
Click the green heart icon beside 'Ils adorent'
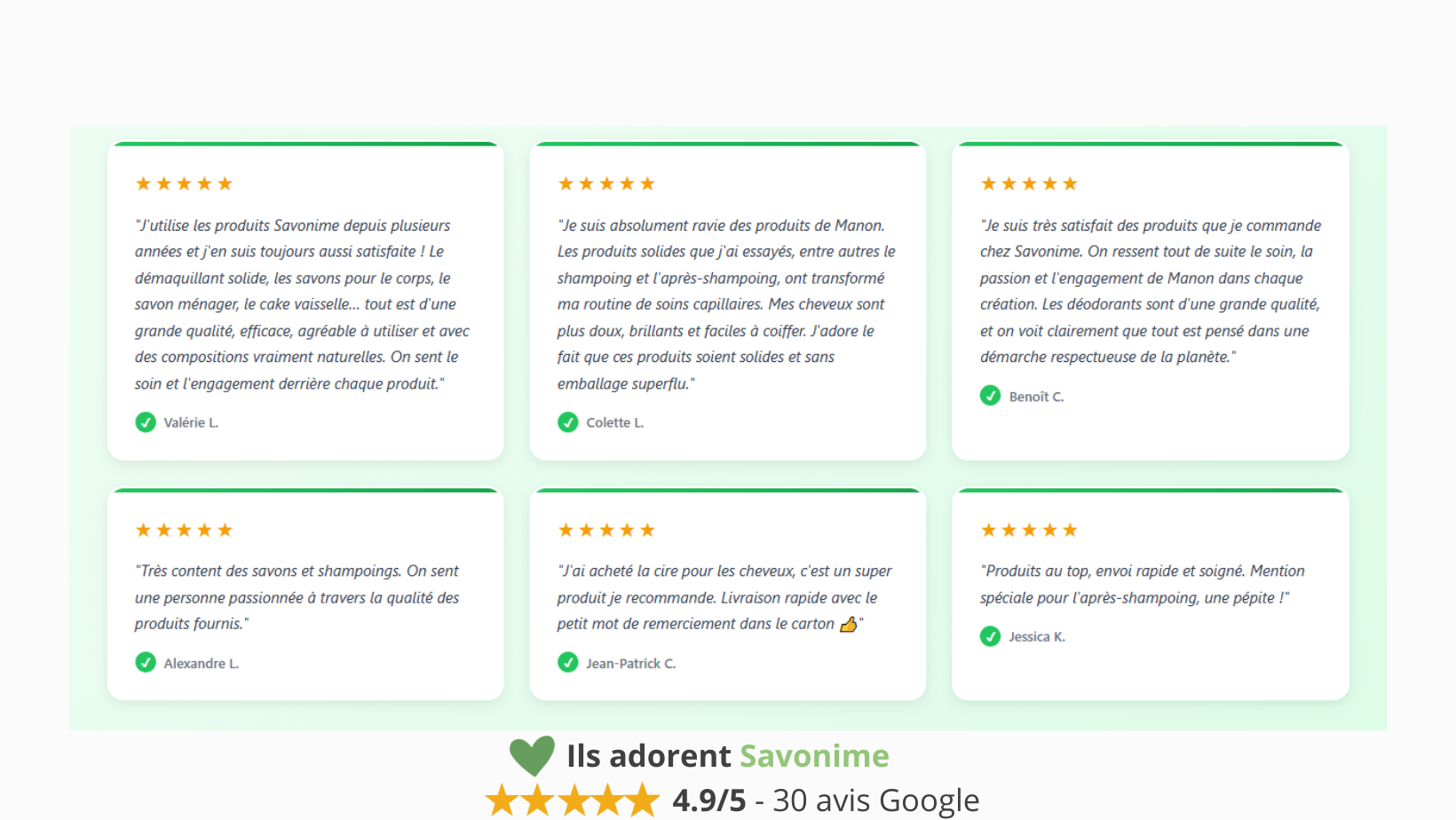532,755
